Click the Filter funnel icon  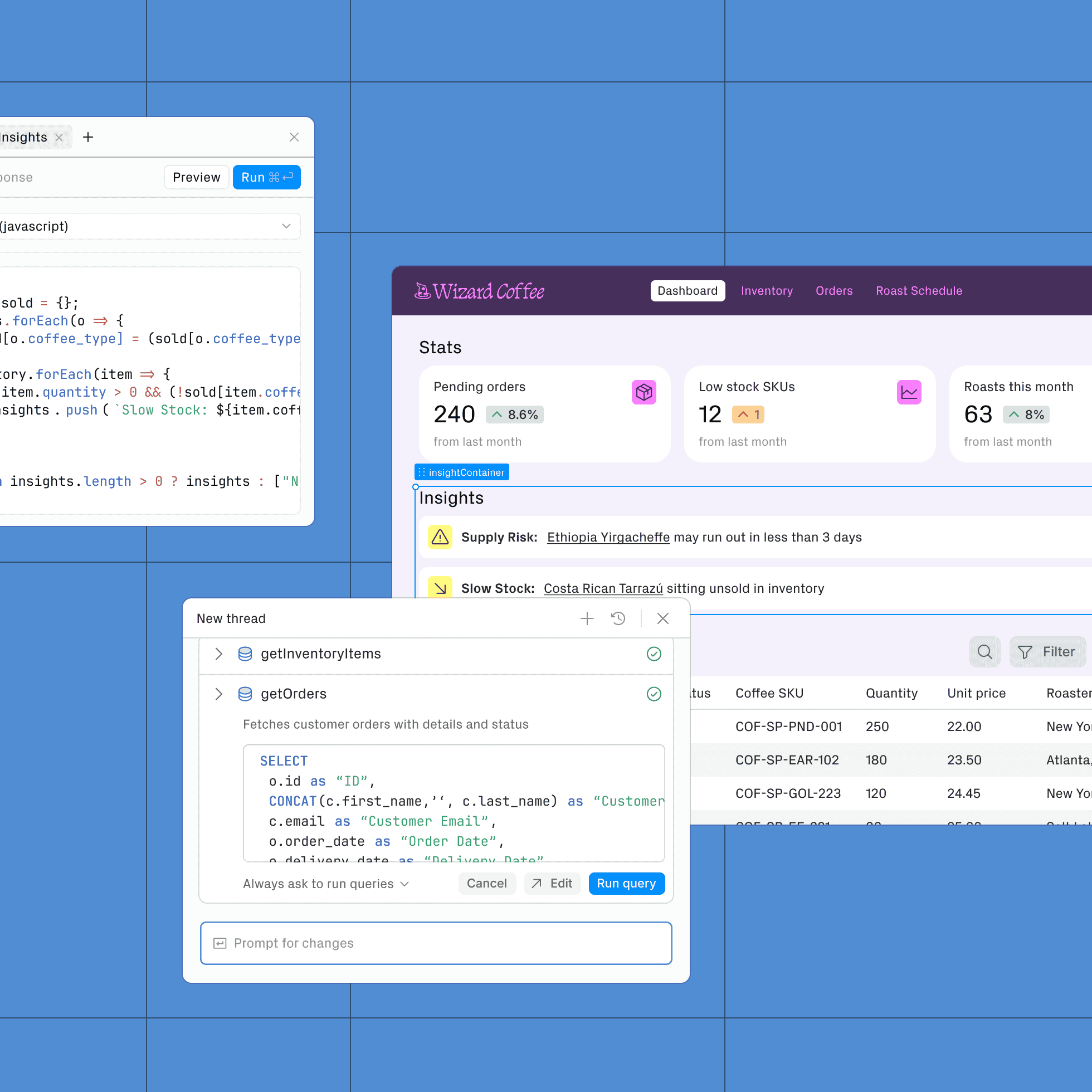click(x=1024, y=652)
